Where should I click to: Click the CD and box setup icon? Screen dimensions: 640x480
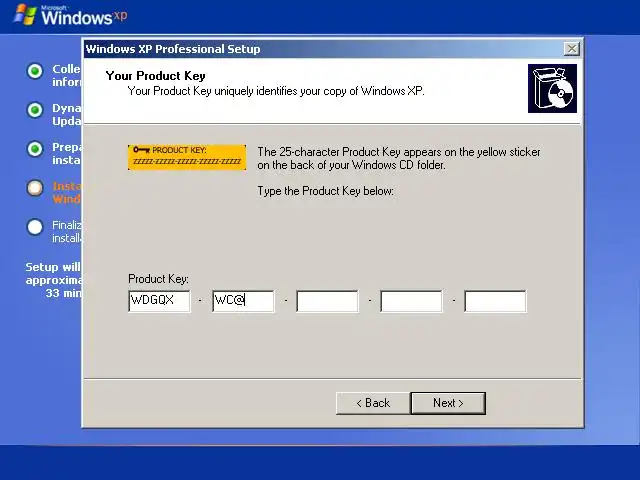pyautogui.click(x=552, y=88)
